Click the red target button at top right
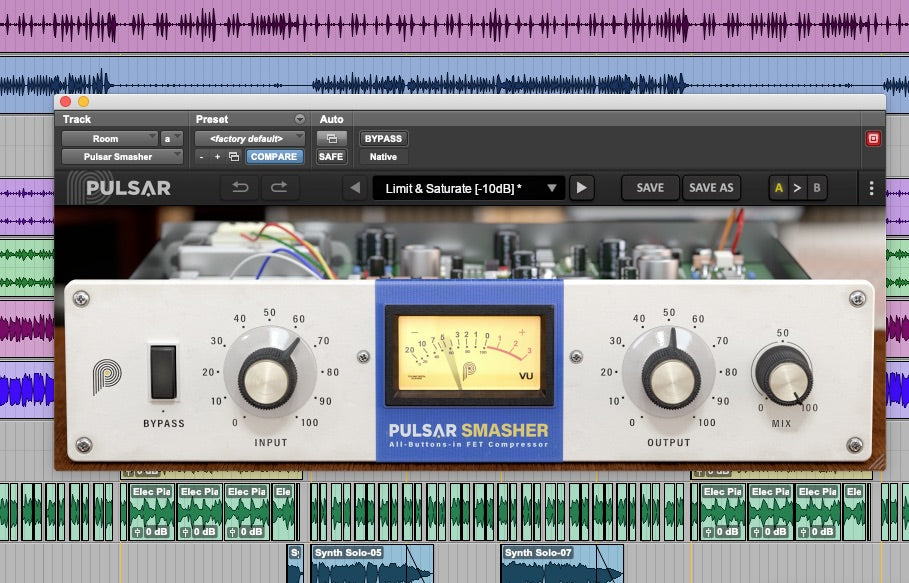Image resolution: width=909 pixels, height=583 pixels. (x=873, y=139)
